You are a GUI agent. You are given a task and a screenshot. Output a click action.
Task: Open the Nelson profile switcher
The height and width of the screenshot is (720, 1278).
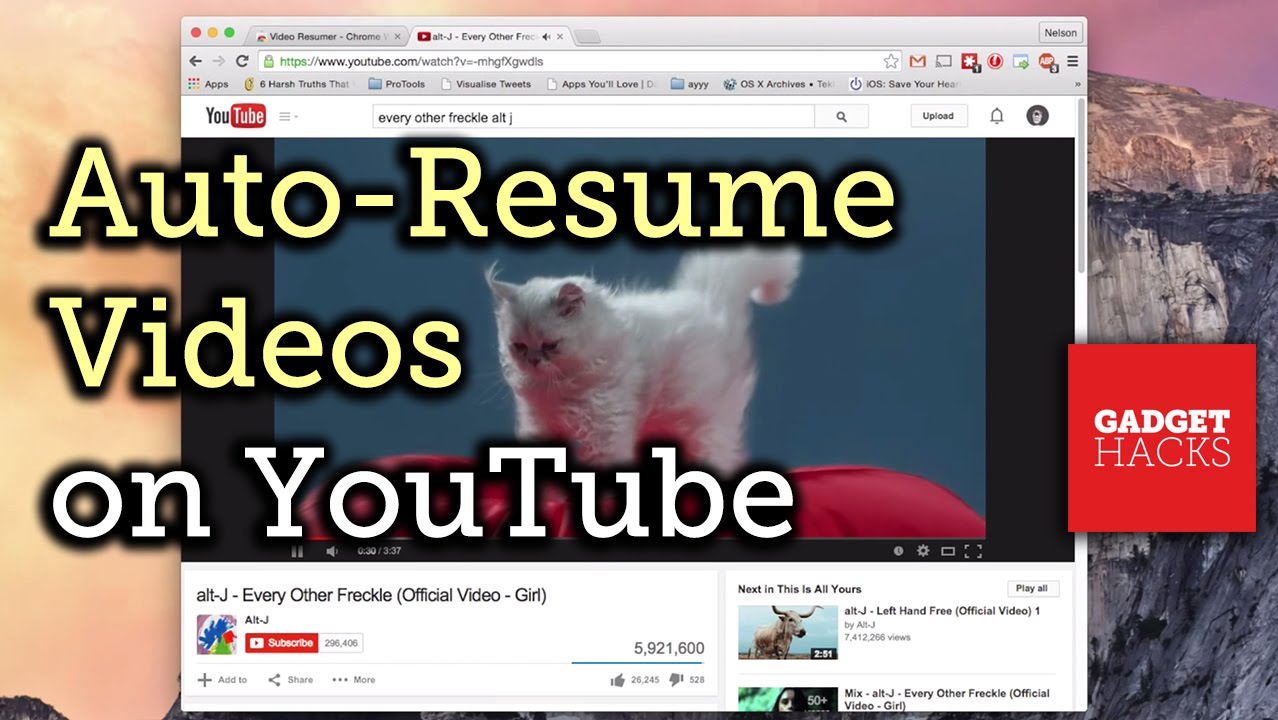tap(1061, 33)
